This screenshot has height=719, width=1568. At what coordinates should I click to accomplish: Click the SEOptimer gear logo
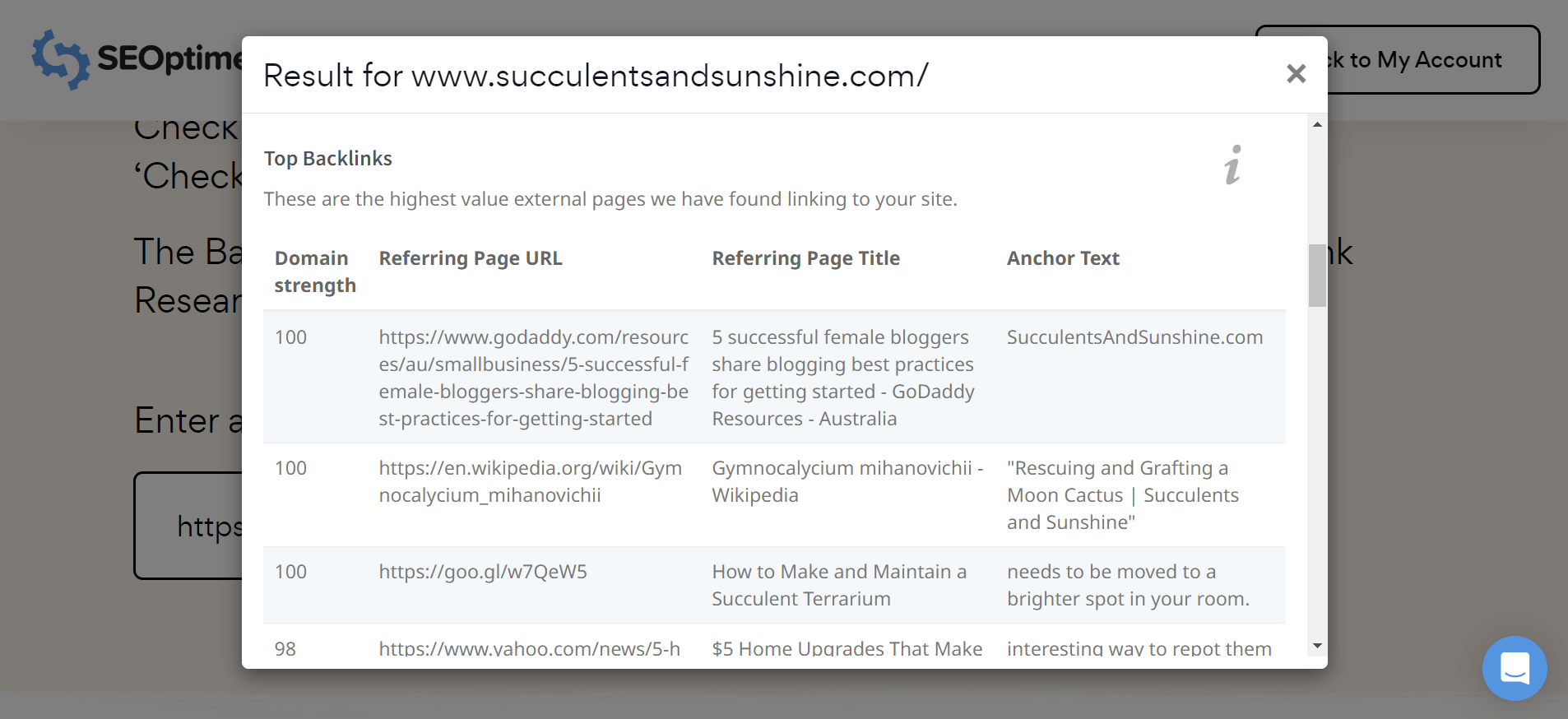(x=62, y=58)
